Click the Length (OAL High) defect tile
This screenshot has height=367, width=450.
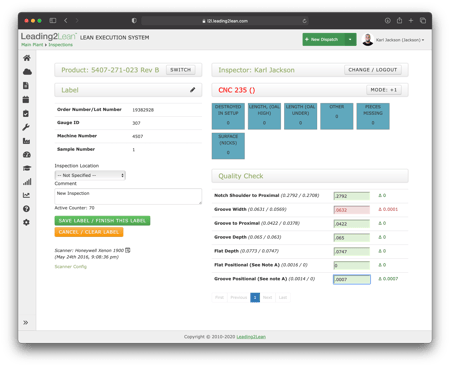[x=264, y=116]
